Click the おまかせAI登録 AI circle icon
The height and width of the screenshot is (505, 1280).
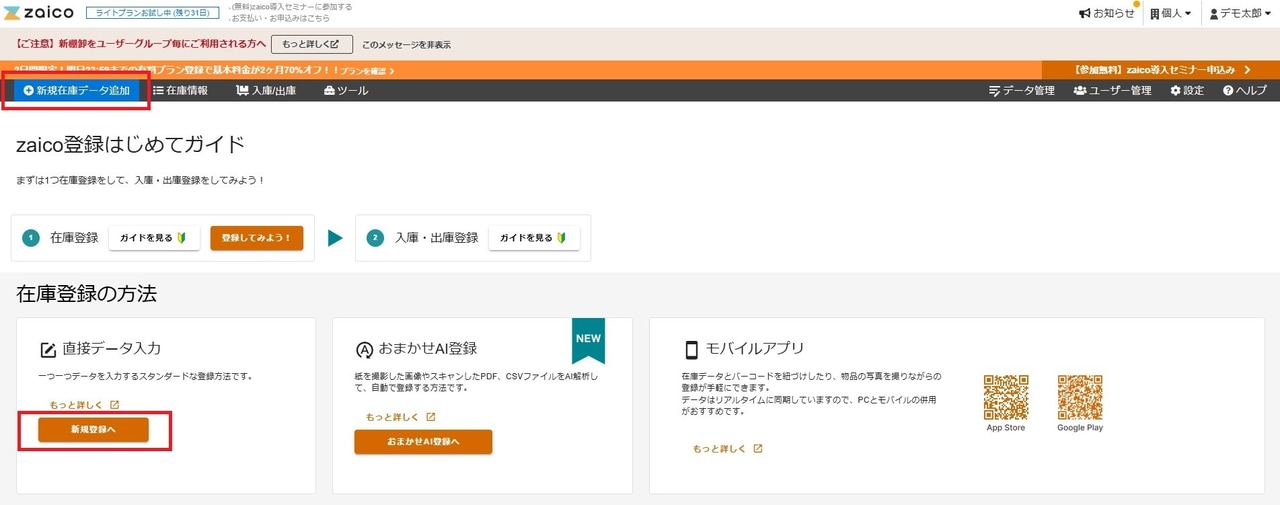[364, 349]
